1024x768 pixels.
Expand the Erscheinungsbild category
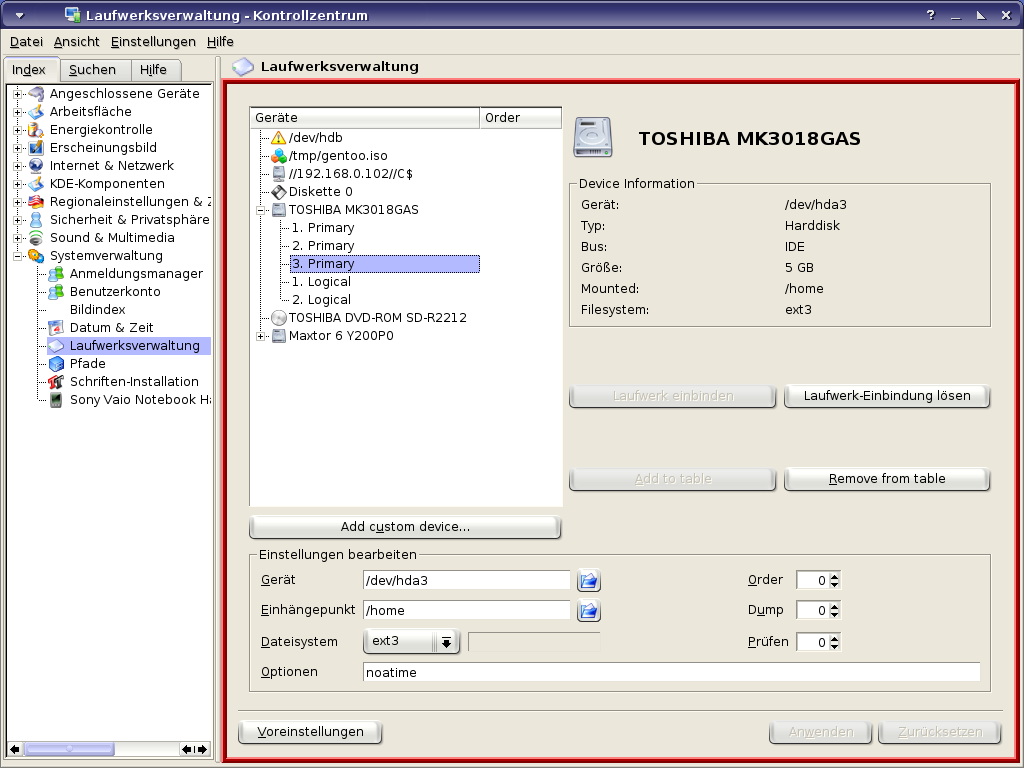18,148
